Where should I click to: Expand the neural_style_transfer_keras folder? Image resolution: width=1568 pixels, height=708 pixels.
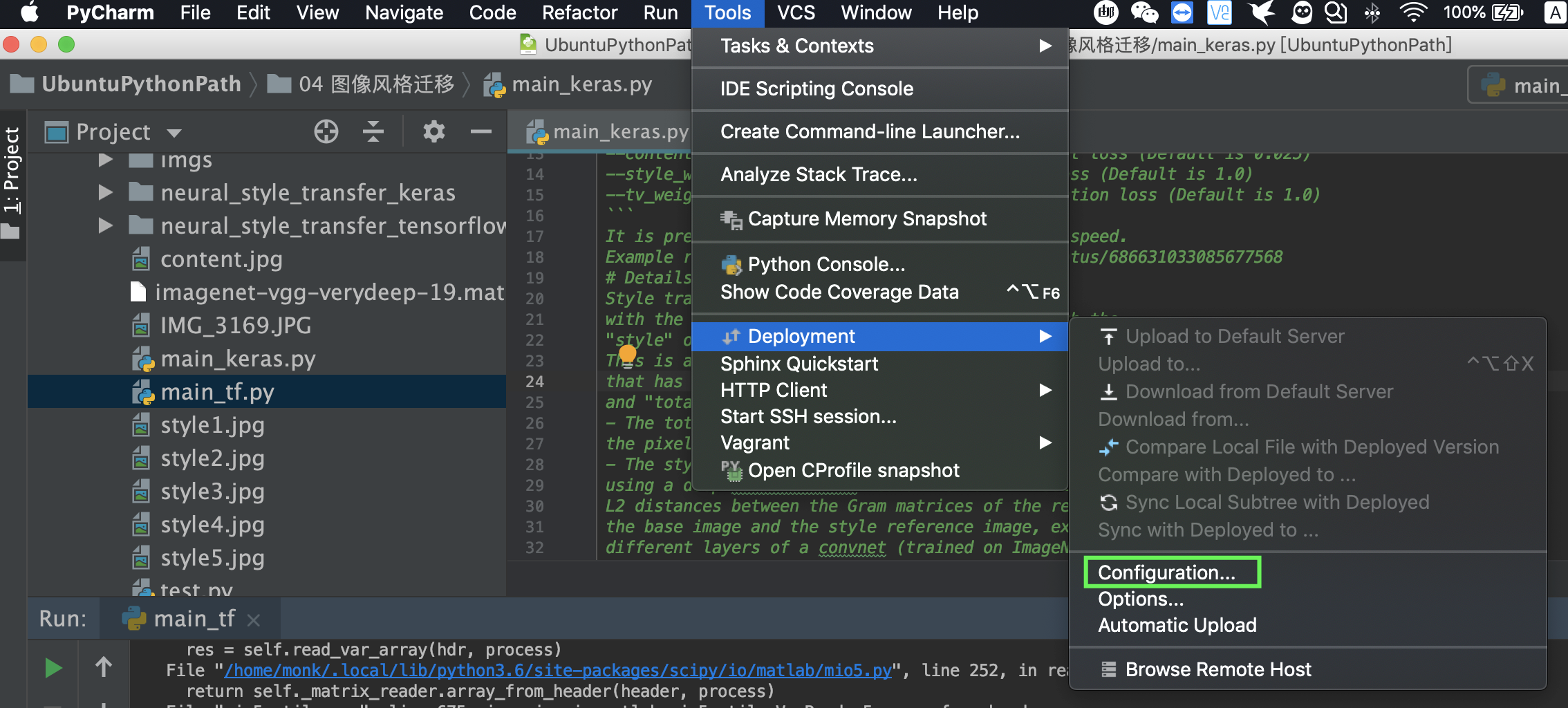click(105, 192)
